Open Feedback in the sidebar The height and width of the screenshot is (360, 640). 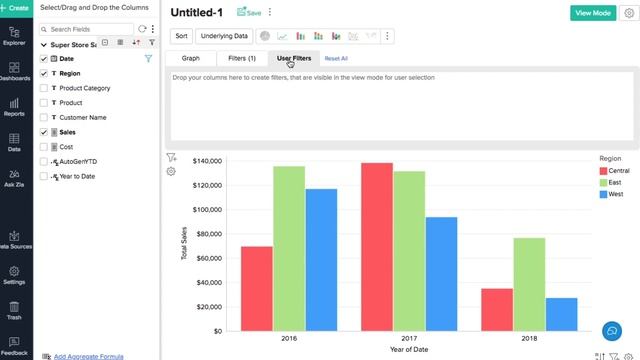click(x=14, y=346)
